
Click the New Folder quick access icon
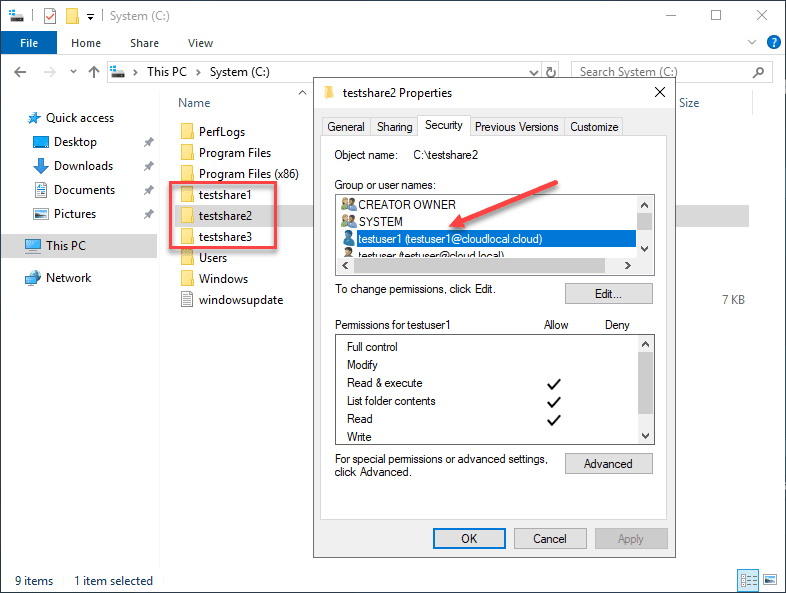point(72,16)
